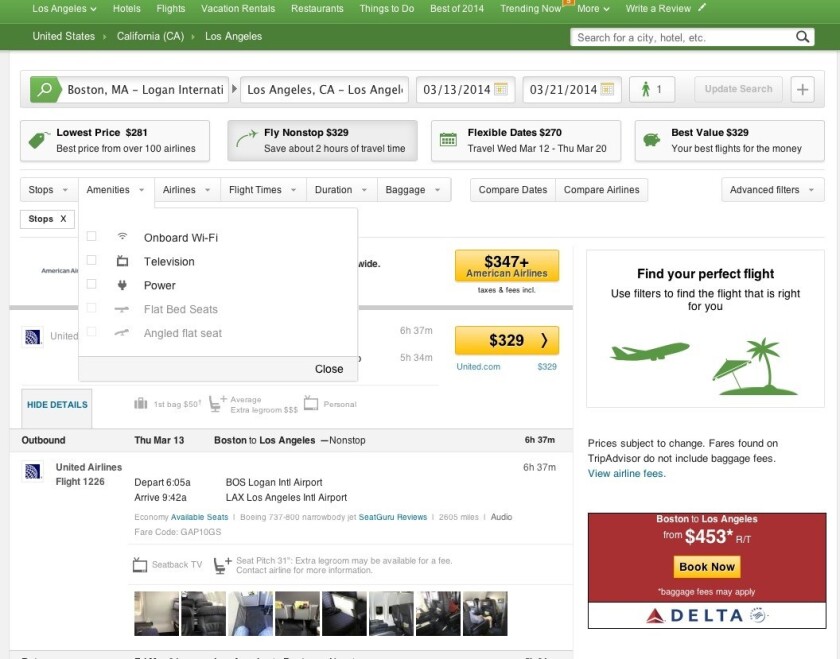Collapse the Amenities dropdown

[116, 190]
